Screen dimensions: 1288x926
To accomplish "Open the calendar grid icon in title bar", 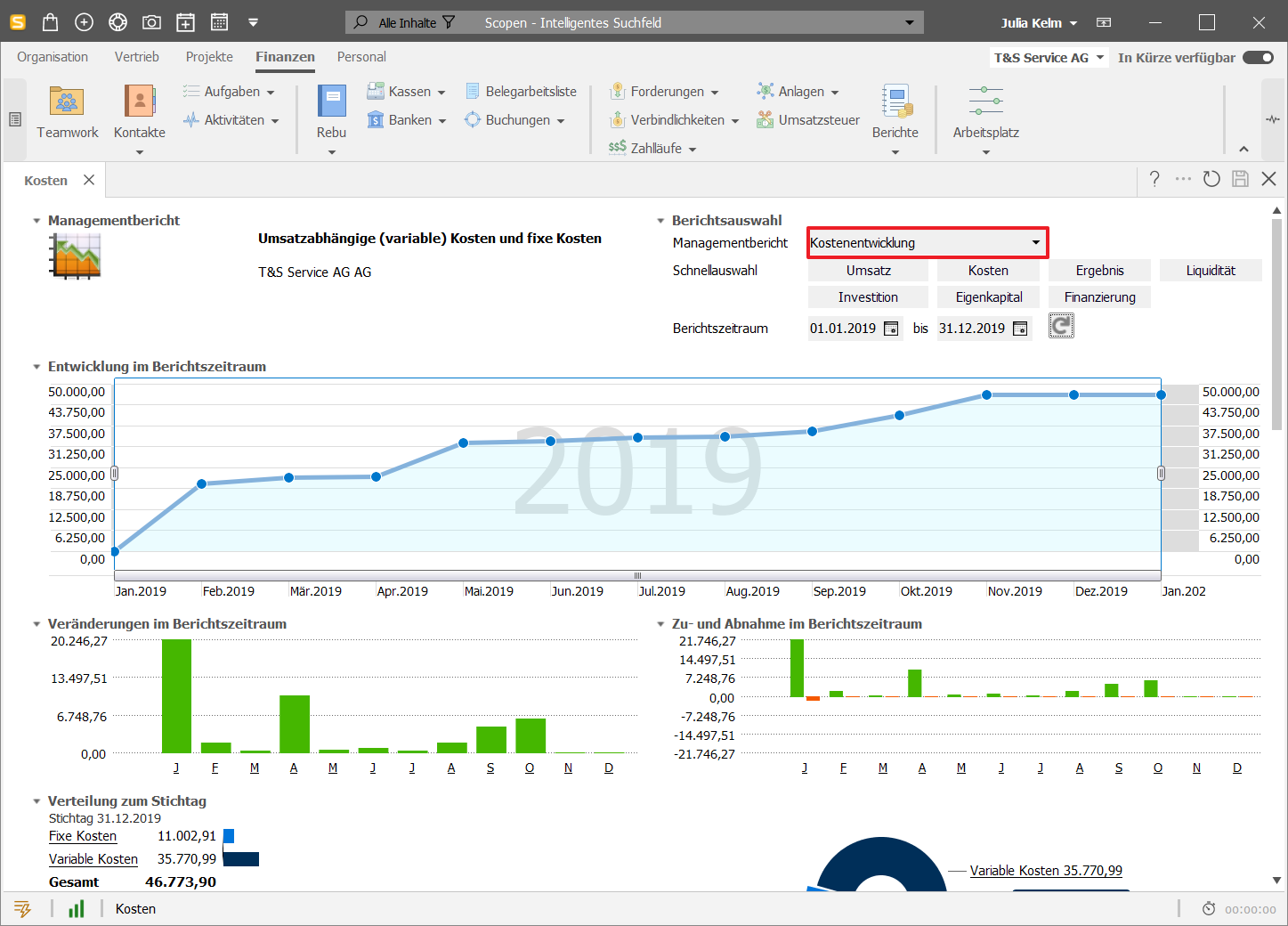I will tap(219, 22).
